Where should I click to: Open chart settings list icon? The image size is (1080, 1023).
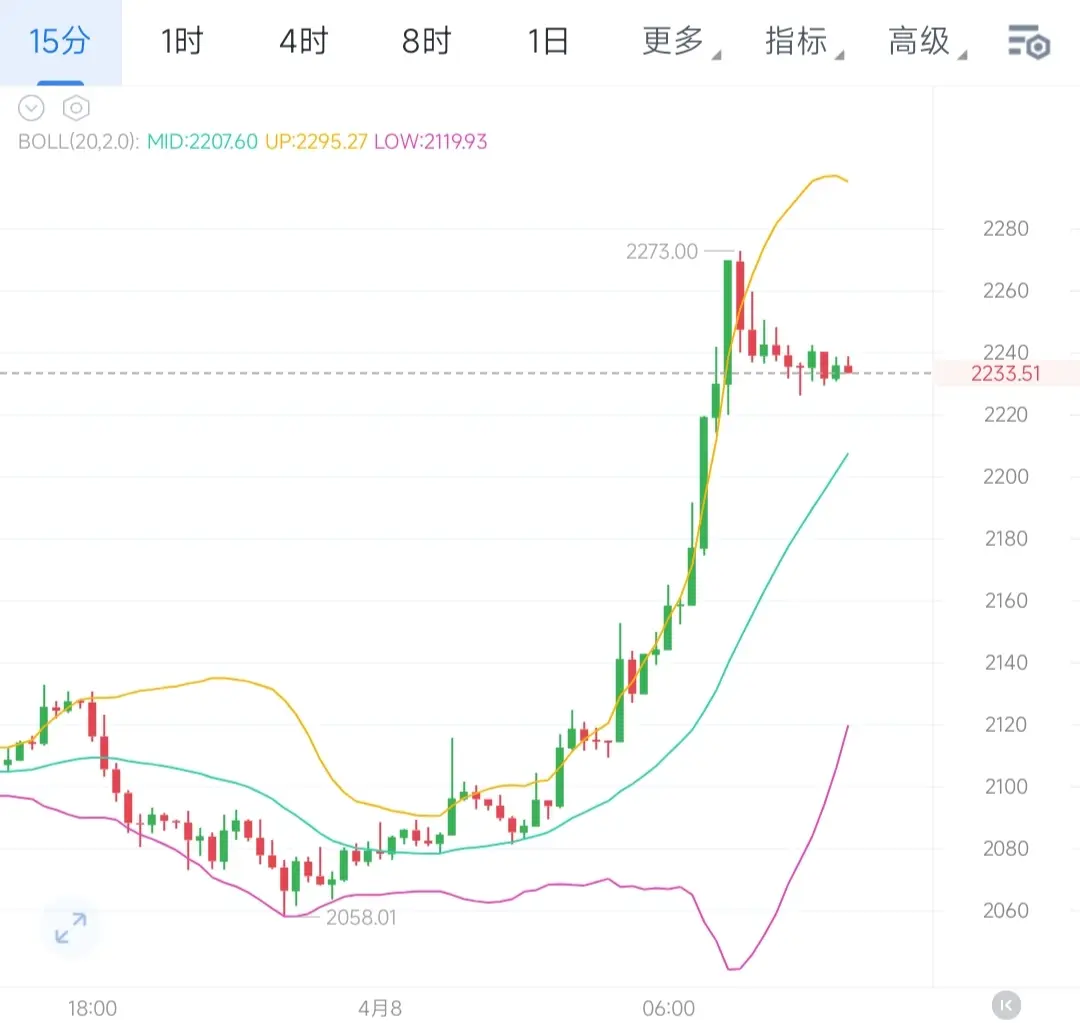tap(1028, 42)
